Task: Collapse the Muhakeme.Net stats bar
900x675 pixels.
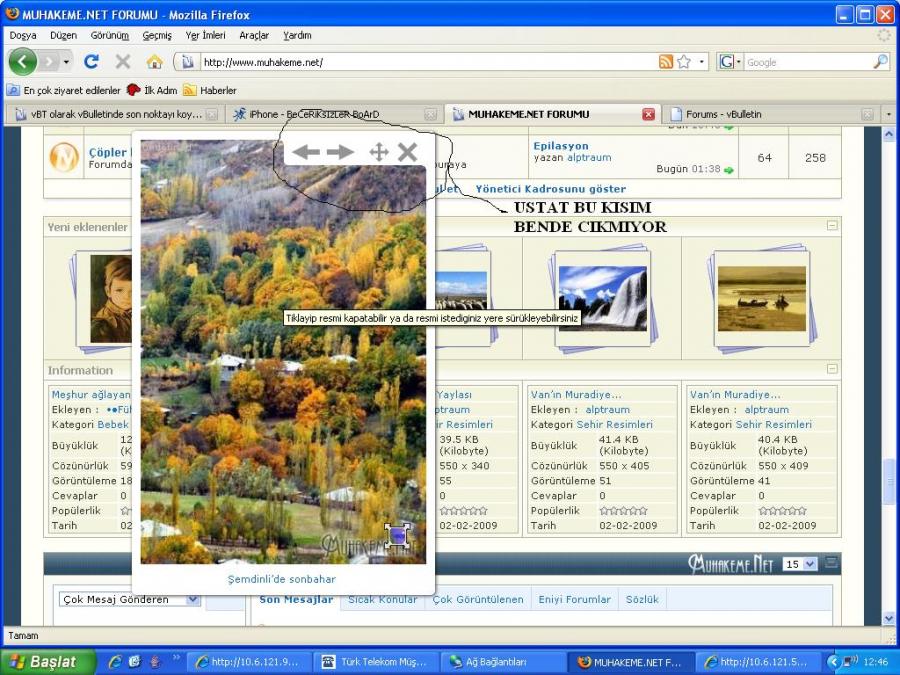Action: tap(831, 563)
